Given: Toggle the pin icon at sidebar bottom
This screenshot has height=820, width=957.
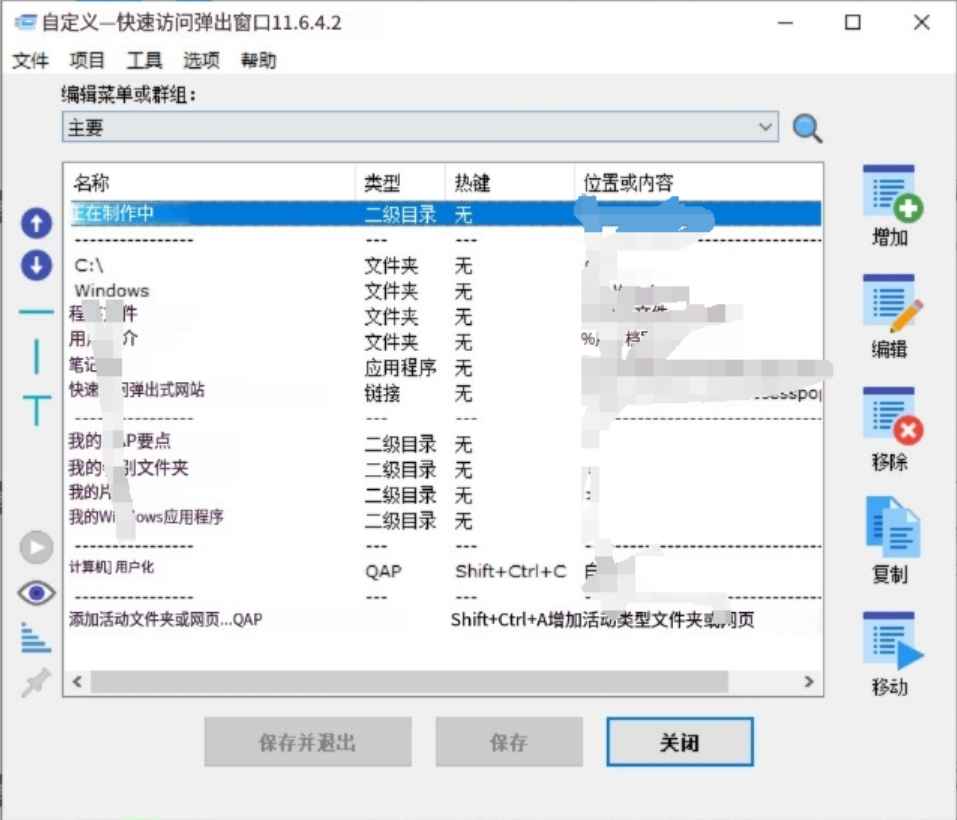Looking at the screenshot, I should pyautogui.click(x=36, y=681).
